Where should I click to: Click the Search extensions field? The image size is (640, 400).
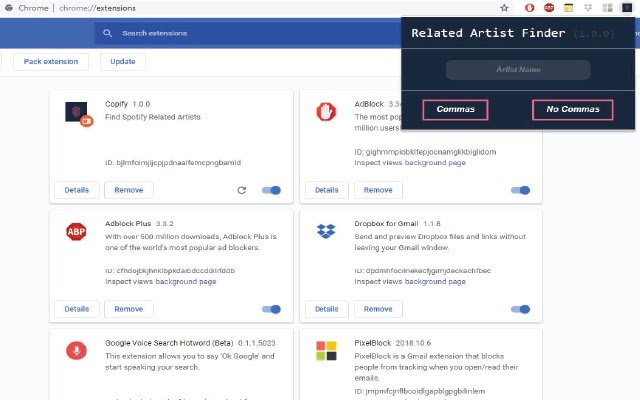pyautogui.click(x=249, y=33)
